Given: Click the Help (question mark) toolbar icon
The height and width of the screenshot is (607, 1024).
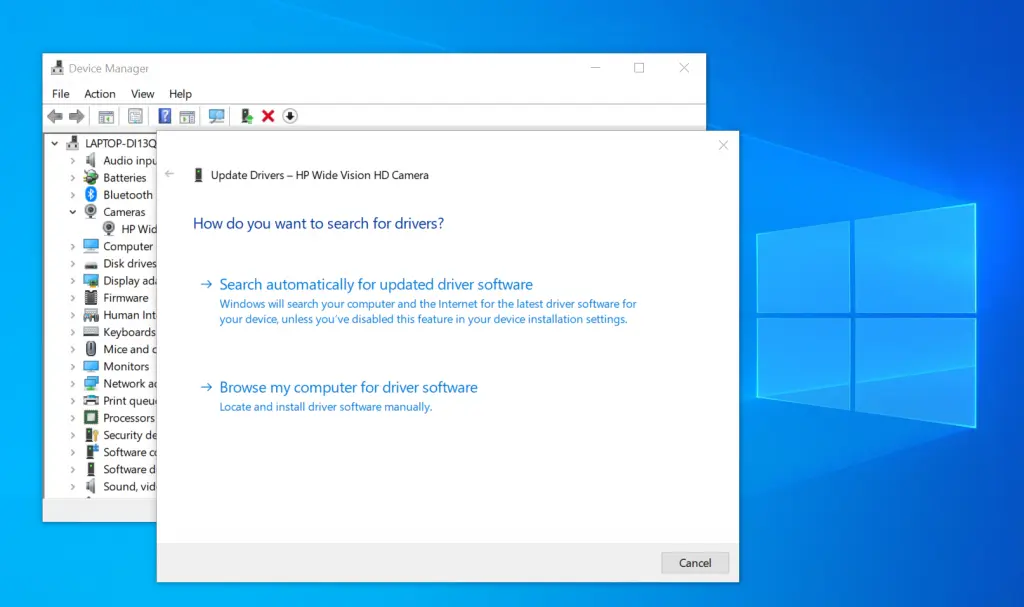Looking at the screenshot, I should click(165, 116).
